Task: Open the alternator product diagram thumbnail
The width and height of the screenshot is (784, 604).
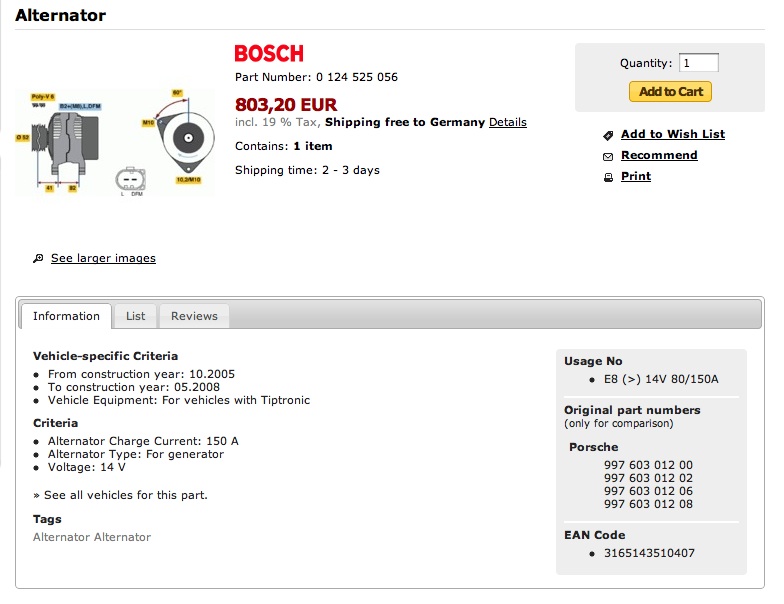Action: [115, 142]
